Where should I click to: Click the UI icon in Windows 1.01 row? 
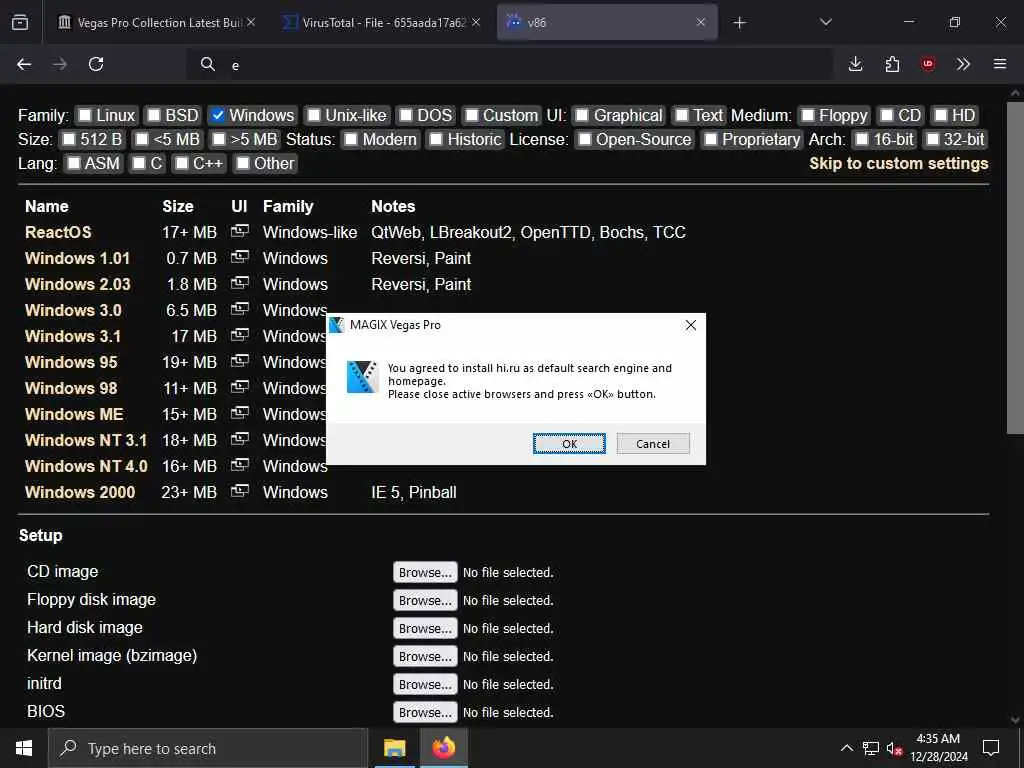(240, 257)
